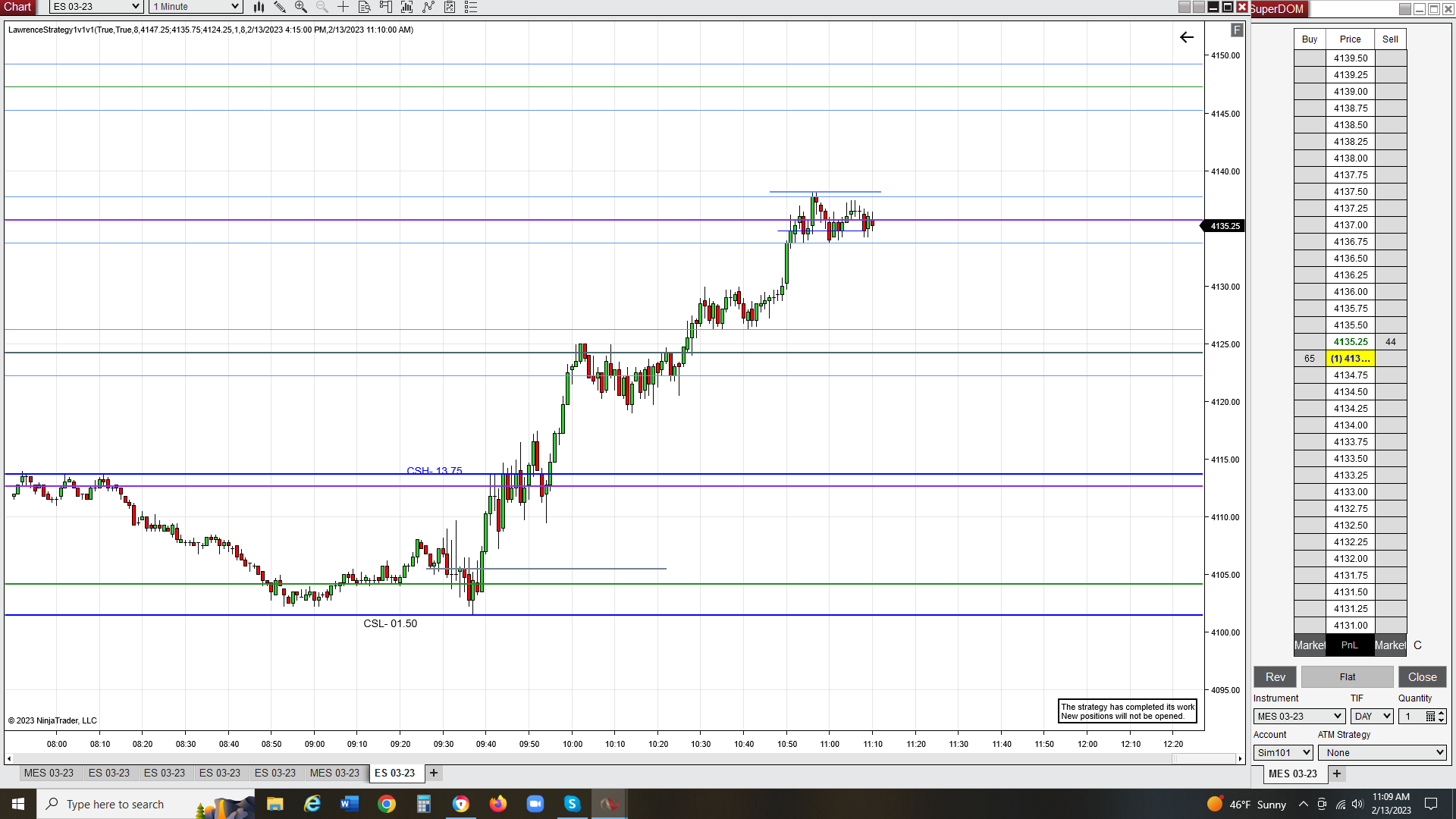Click the back arrow on chart
The height and width of the screenshot is (819, 1456).
[x=1187, y=37]
